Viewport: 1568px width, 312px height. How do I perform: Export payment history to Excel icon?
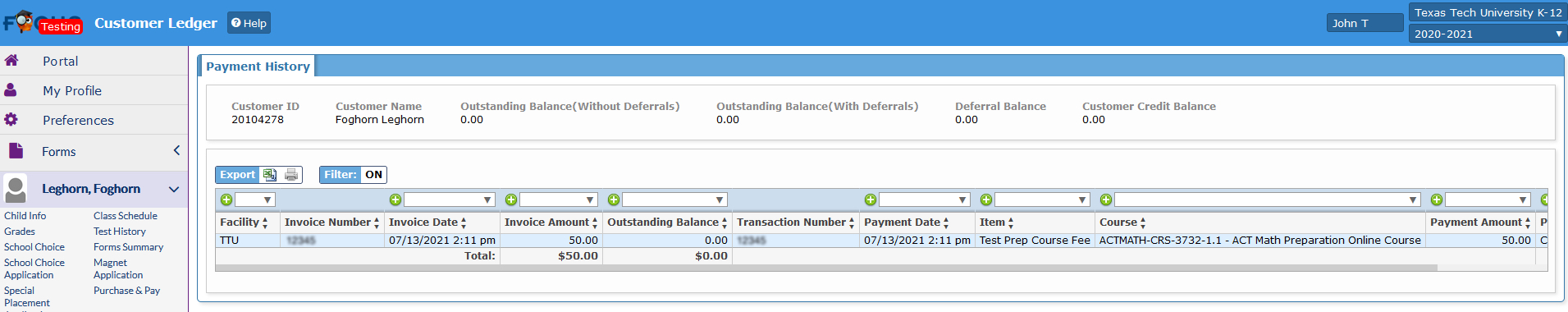[x=270, y=175]
